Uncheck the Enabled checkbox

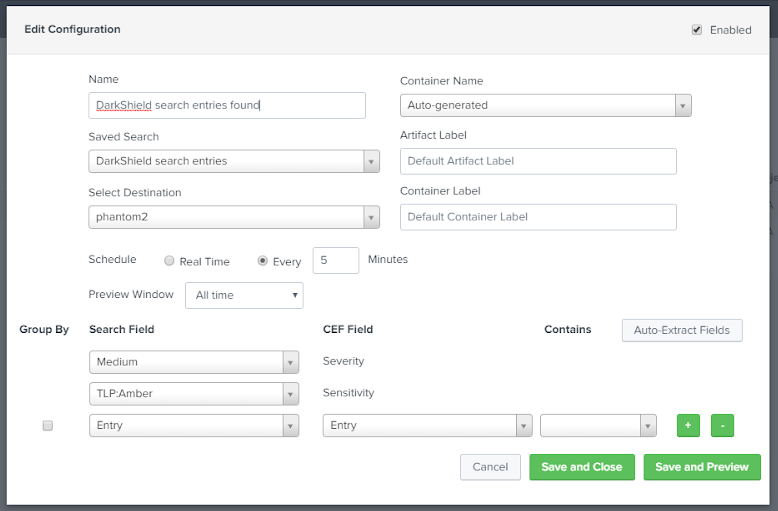click(x=697, y=30)
